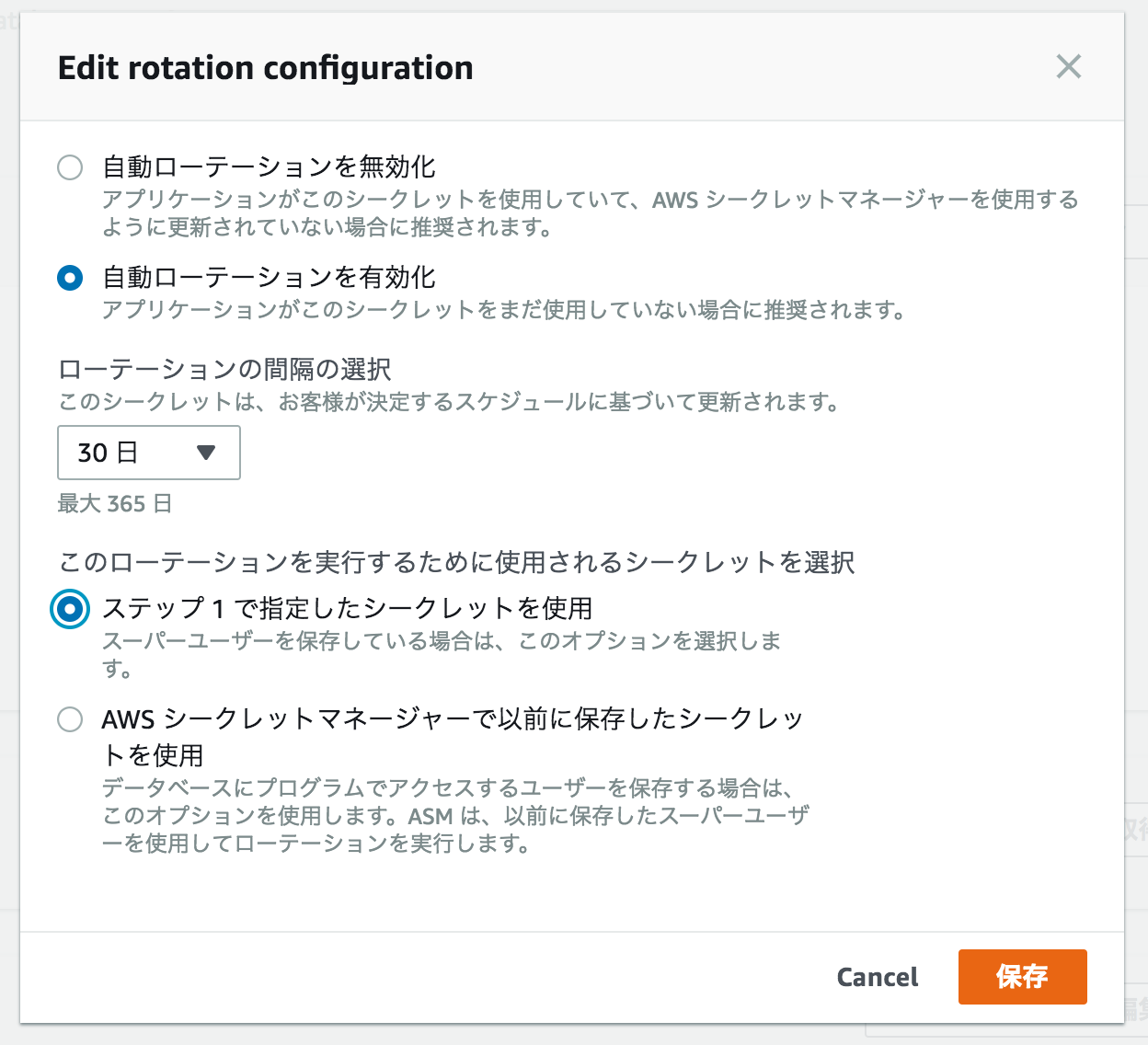The height and width of the screenshot is (1045, 1148).
Task: Pick the AWS シークレットマネージャー saved secret radio button
Action: coord(70,719)
